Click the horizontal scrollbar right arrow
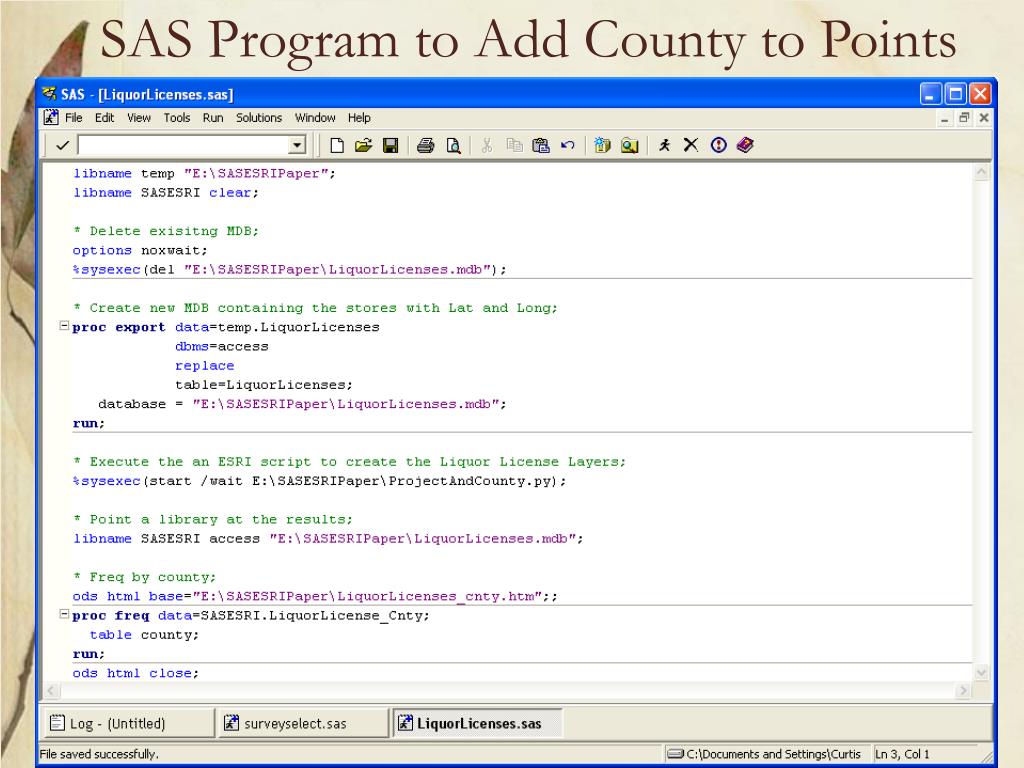Viewport: 1024px width, 768px height. click(x=963, y=690)
